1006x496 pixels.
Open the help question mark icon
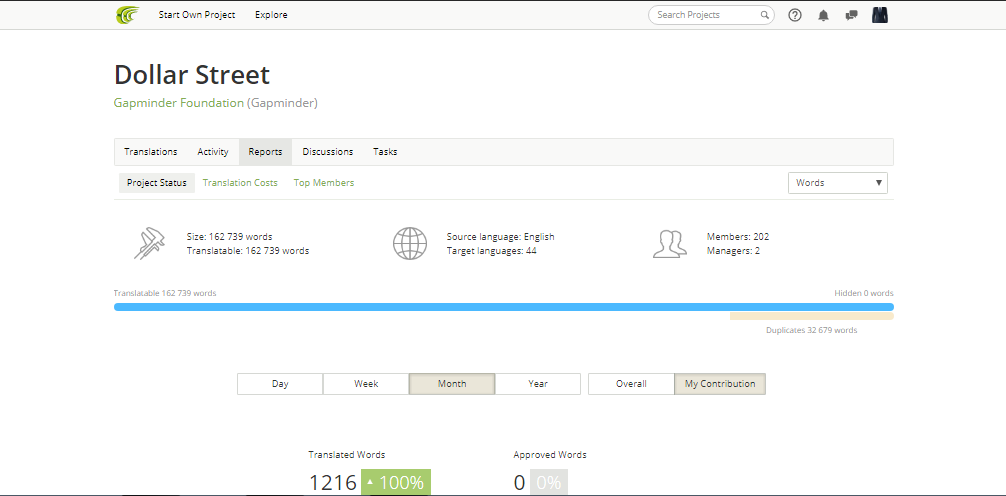(795, 15)
